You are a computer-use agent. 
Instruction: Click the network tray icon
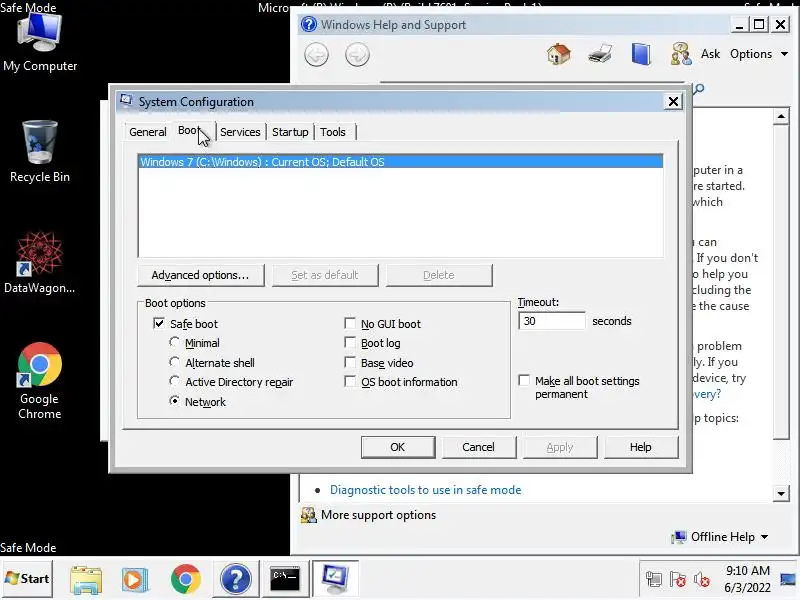(x=654, y=580)
